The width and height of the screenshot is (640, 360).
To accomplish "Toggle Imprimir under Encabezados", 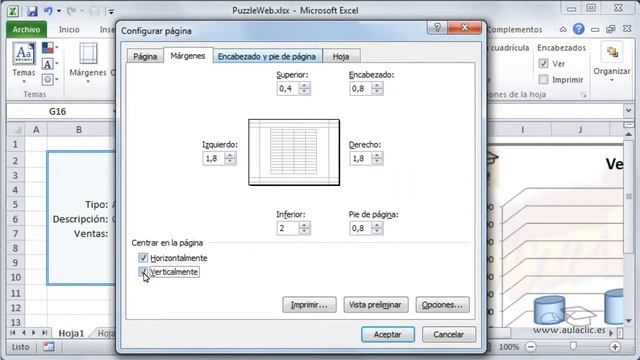I will point(543,79).
